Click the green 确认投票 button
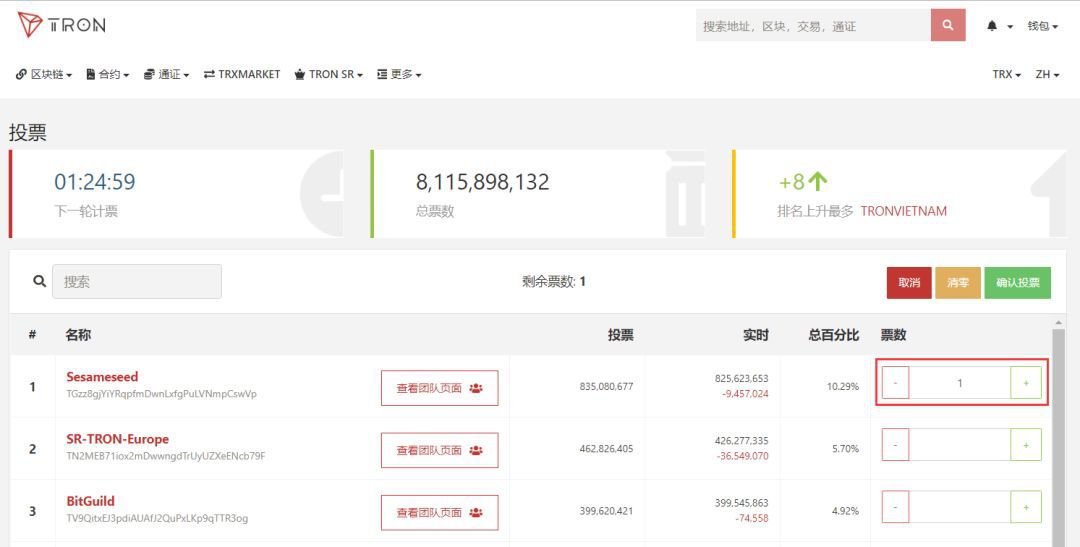 pos(1018,283)
